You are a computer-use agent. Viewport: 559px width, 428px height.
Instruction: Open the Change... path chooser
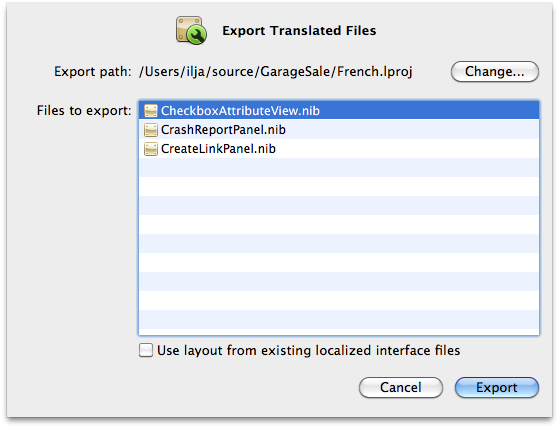click(494, 72)
